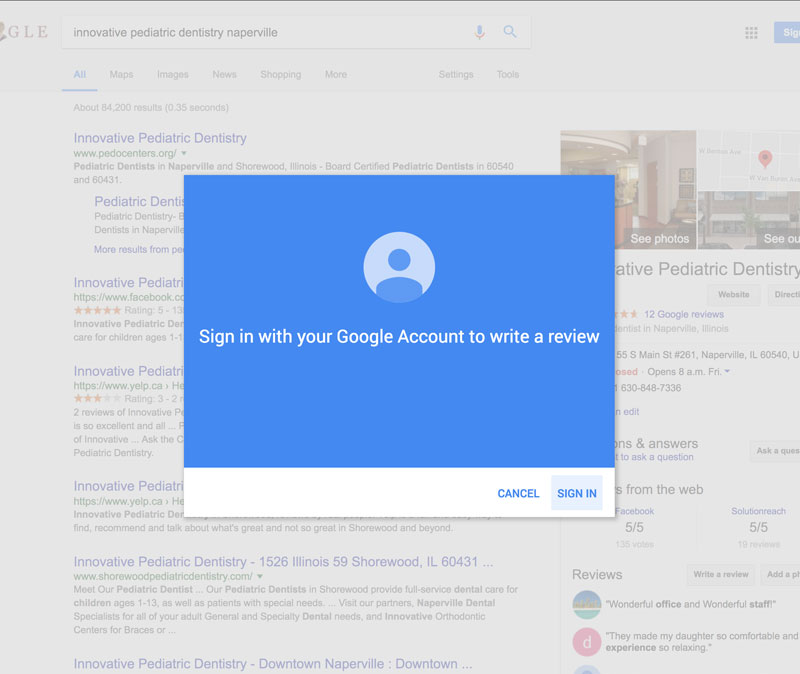Expand the opening hours dropdown arrow
This screenshot has height=674, width=800.
(727, 371)
